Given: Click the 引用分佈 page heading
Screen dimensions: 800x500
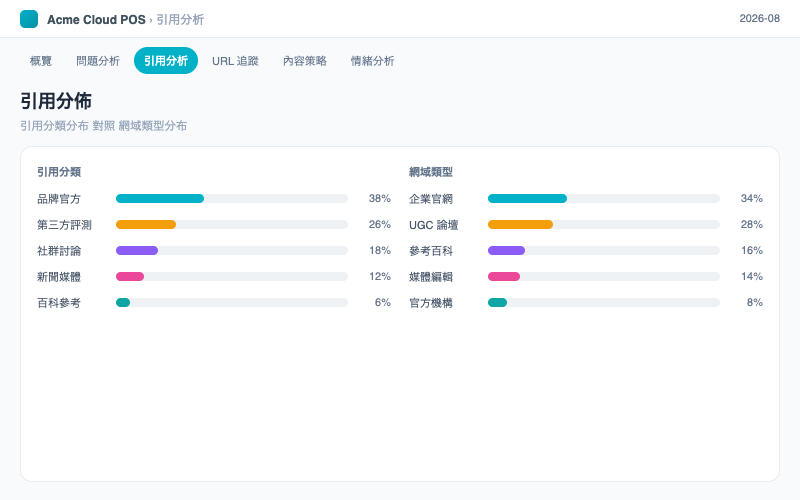Looking at the screenshot, I should click(x=56, y=101).
